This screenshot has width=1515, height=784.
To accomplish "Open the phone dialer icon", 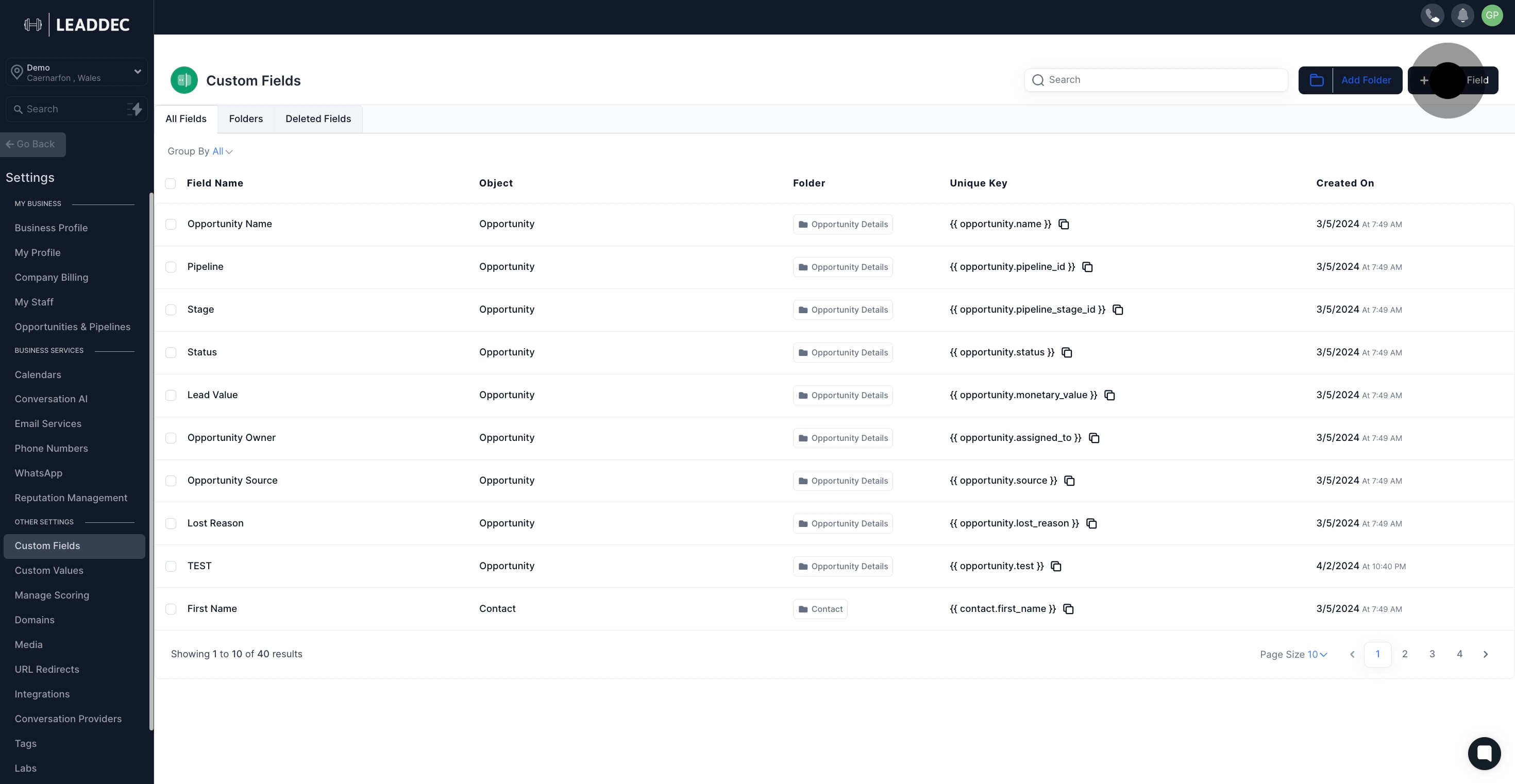I will point(1432,15).
